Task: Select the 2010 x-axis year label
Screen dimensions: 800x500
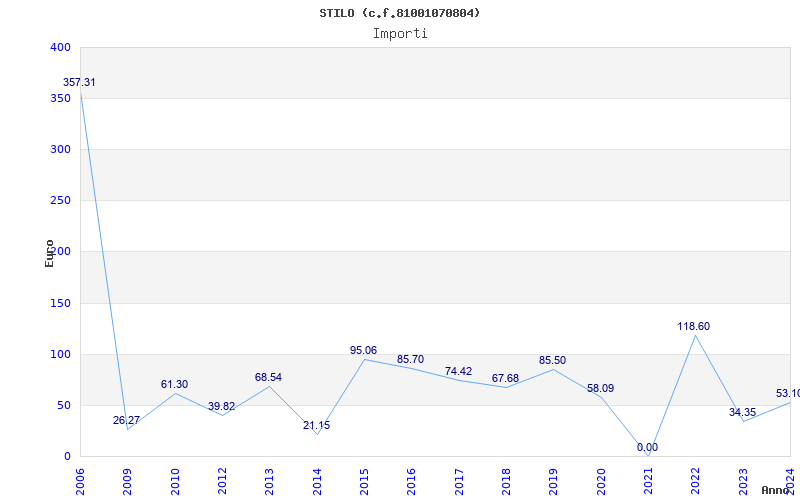Action: (175, 481)
